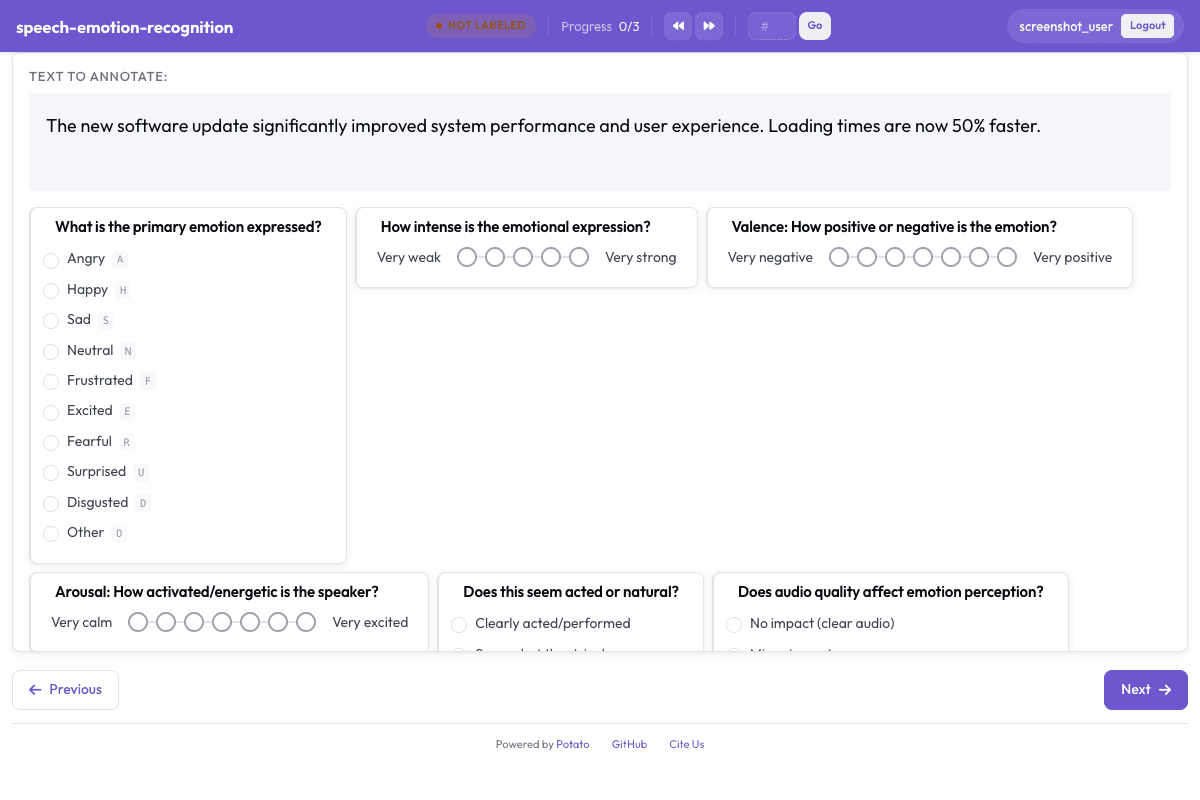Screen dimensions: 1200x800
Task: Mark the emotion as Neutral
Action: (x=51, y=351)
